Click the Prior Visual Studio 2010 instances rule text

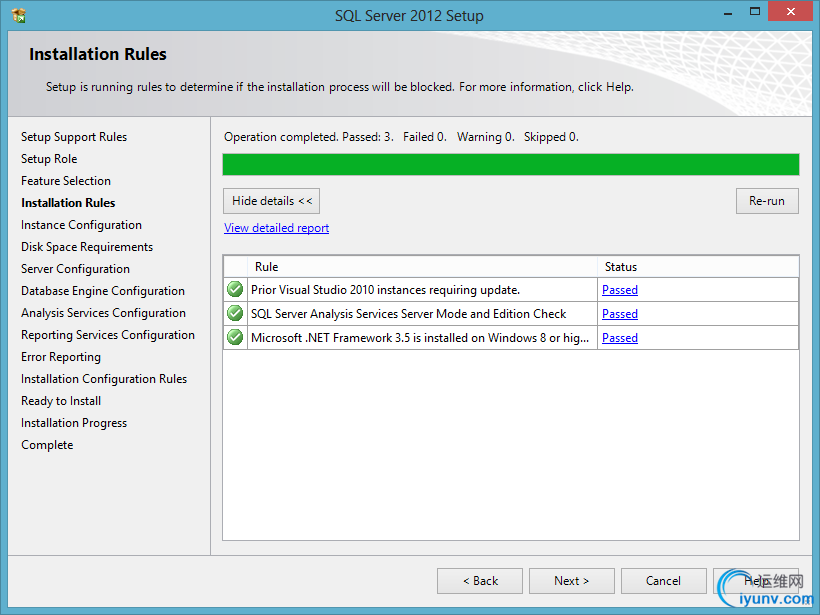(385, 290)
